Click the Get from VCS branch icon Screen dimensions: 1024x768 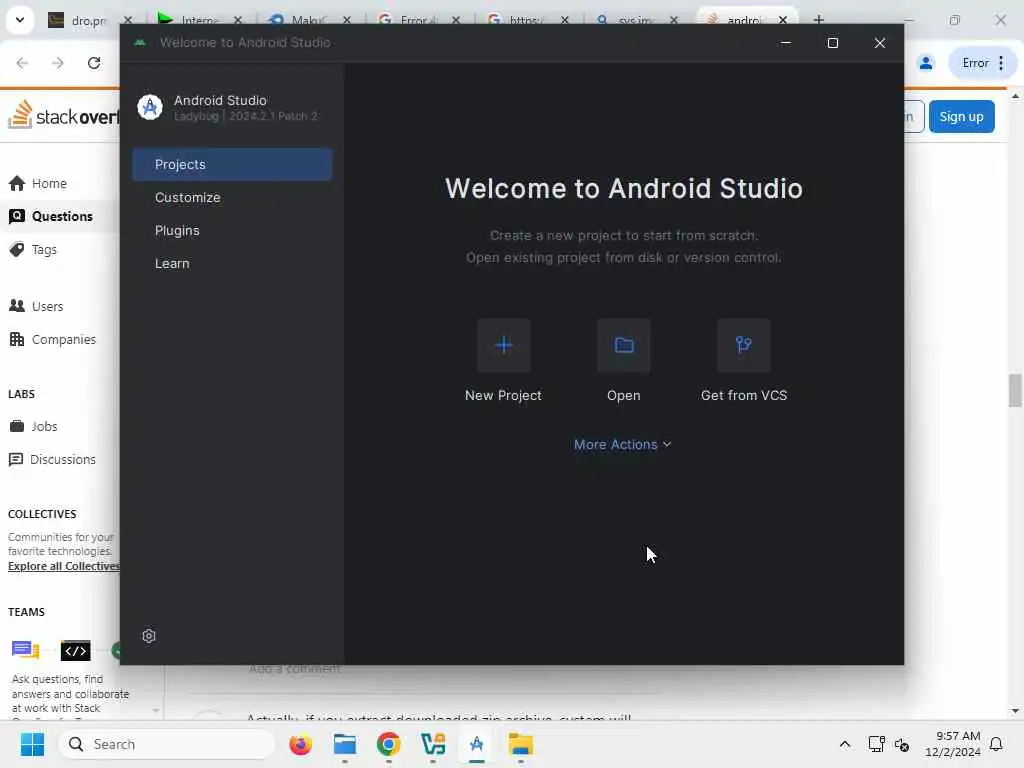click(x=743, y=345)
